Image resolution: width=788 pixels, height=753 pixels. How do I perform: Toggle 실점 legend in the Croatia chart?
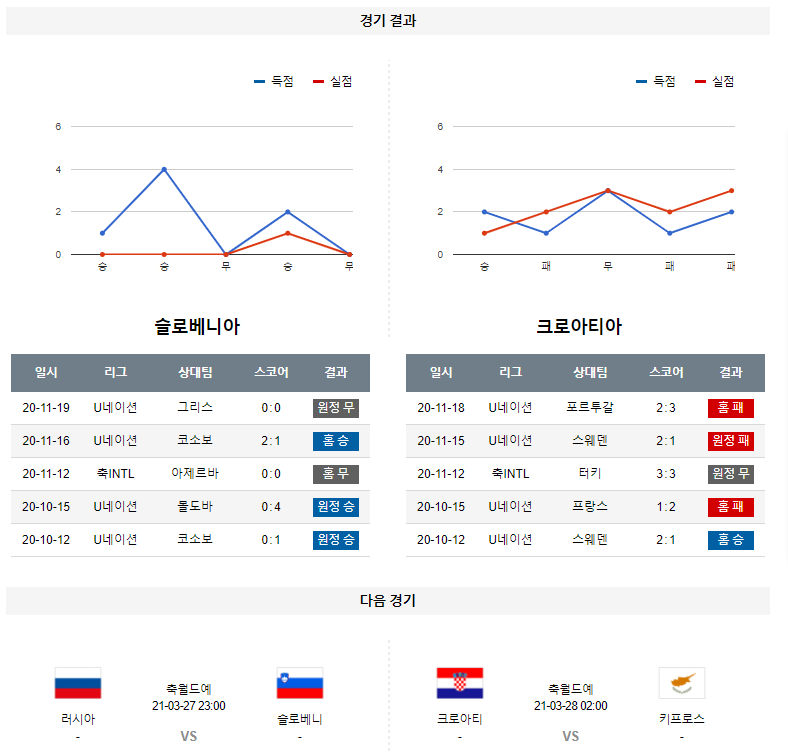pos(715,82)
